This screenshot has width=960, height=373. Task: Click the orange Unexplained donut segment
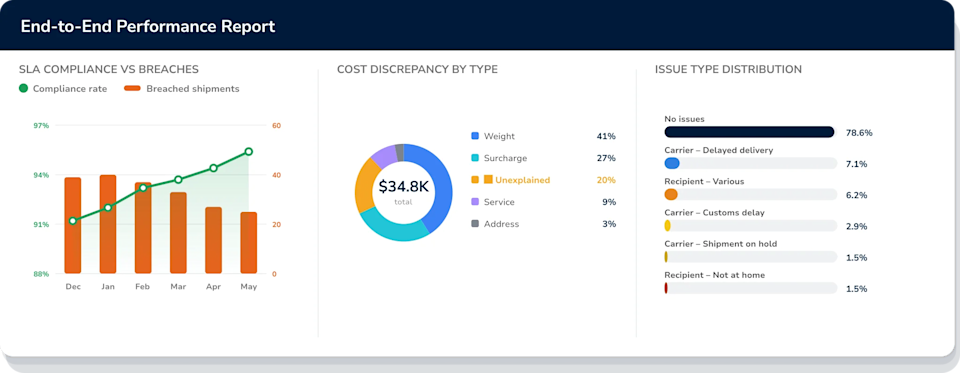tap(365, 185)
